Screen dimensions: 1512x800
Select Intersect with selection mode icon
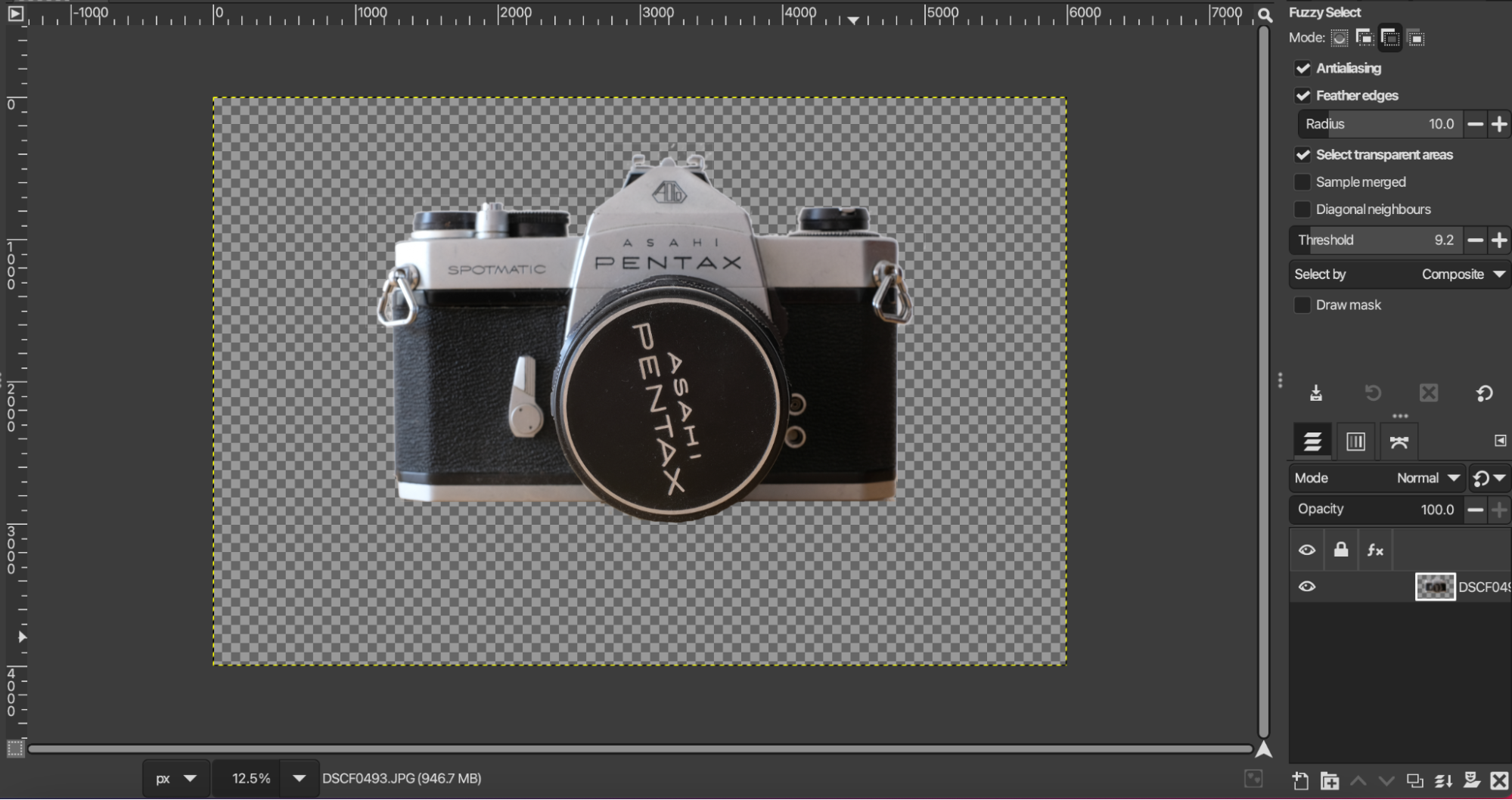tap(1416, 38)
